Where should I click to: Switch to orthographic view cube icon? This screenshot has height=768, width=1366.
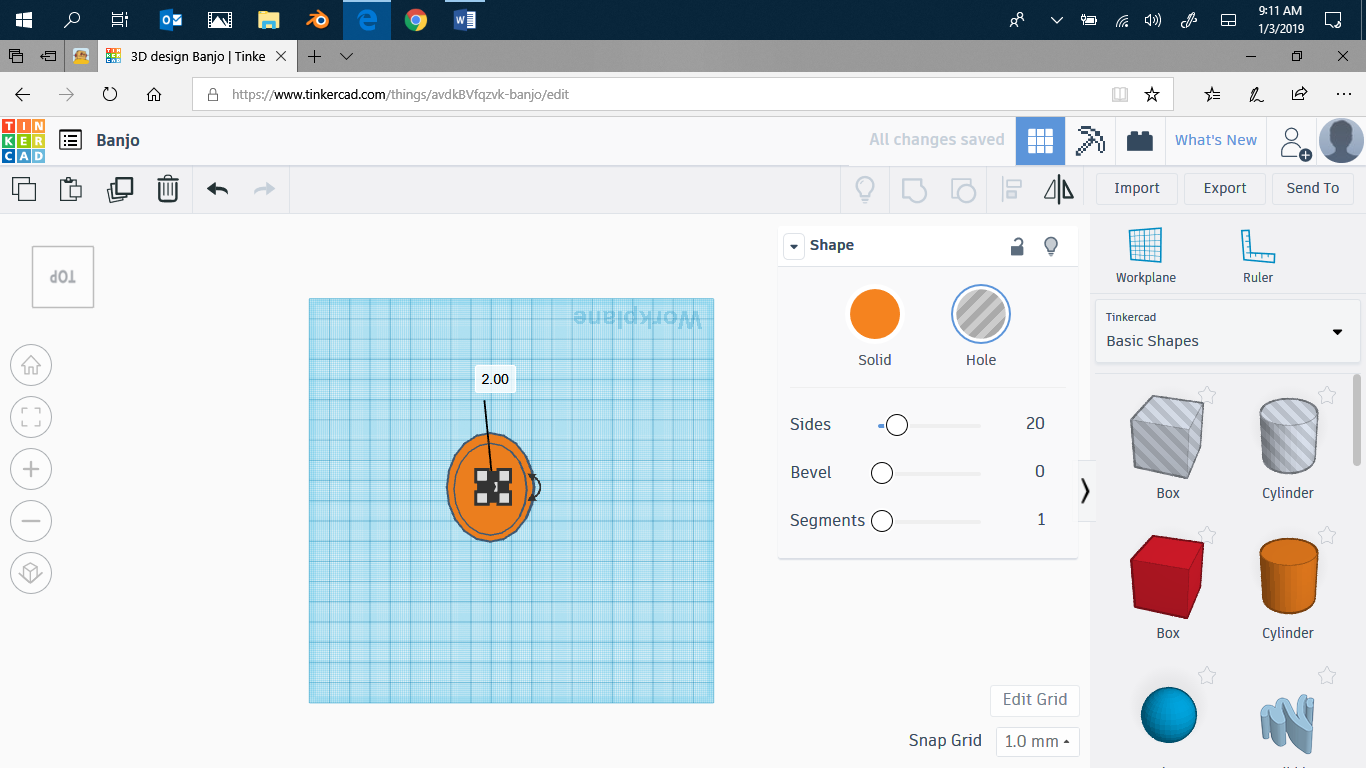click(31, 573)
